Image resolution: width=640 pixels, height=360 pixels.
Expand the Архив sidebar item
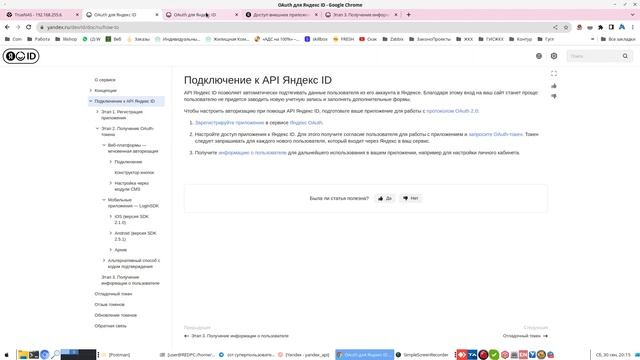111,250
